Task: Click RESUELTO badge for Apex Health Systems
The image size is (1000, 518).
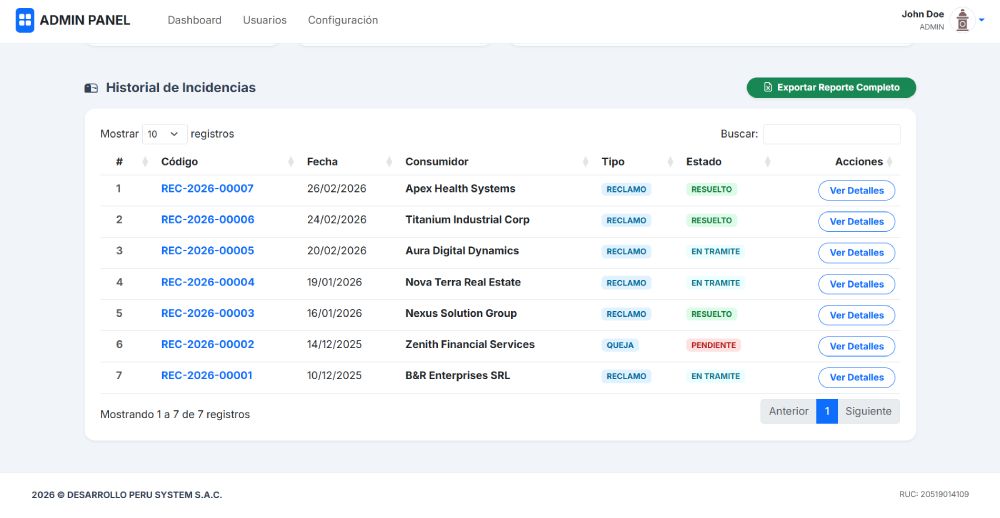Action: (x=711, y=189)
